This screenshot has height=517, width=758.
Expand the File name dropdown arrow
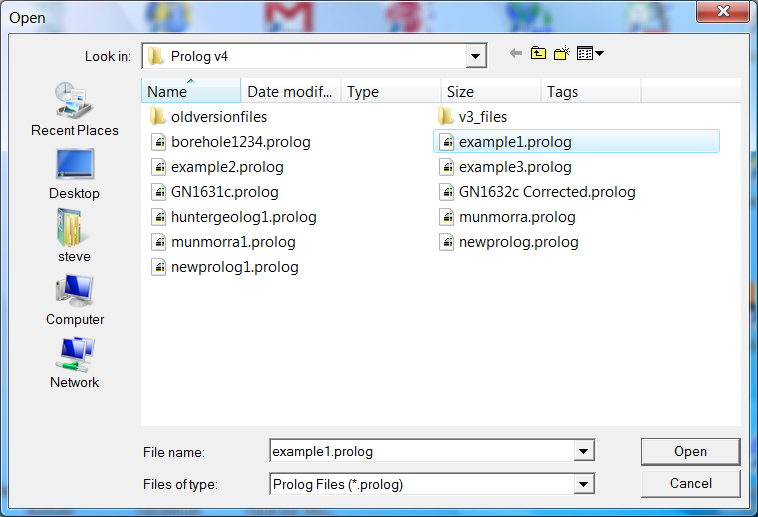(x=584, y=452)
